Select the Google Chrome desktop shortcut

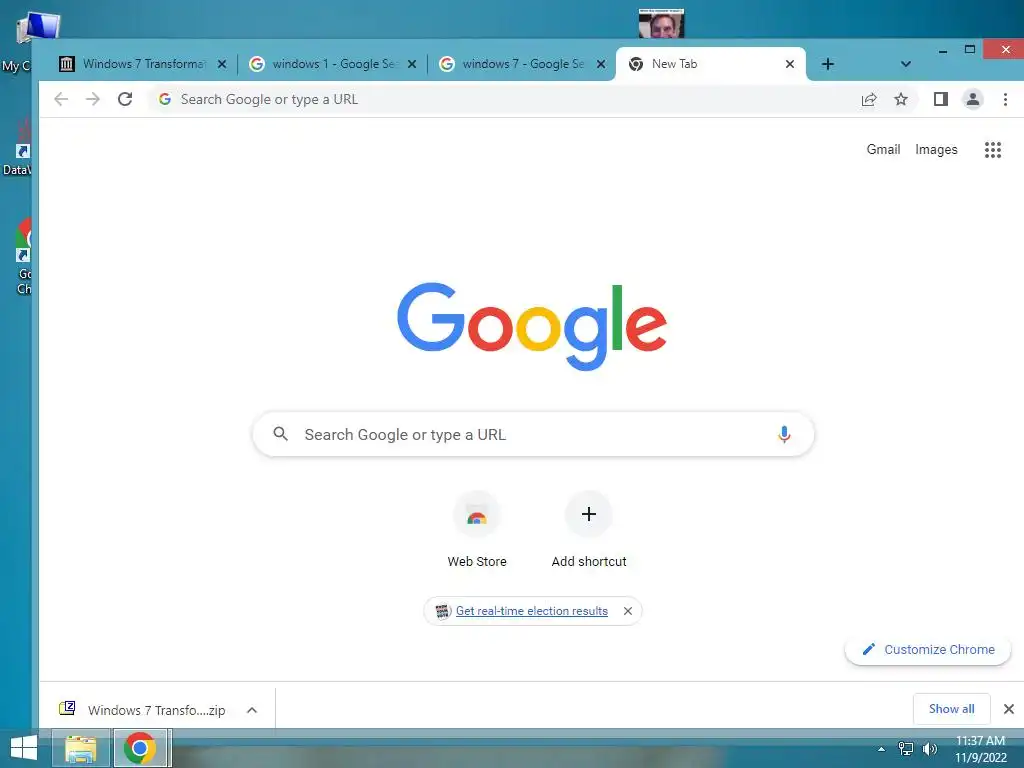[x=24, y=257]
